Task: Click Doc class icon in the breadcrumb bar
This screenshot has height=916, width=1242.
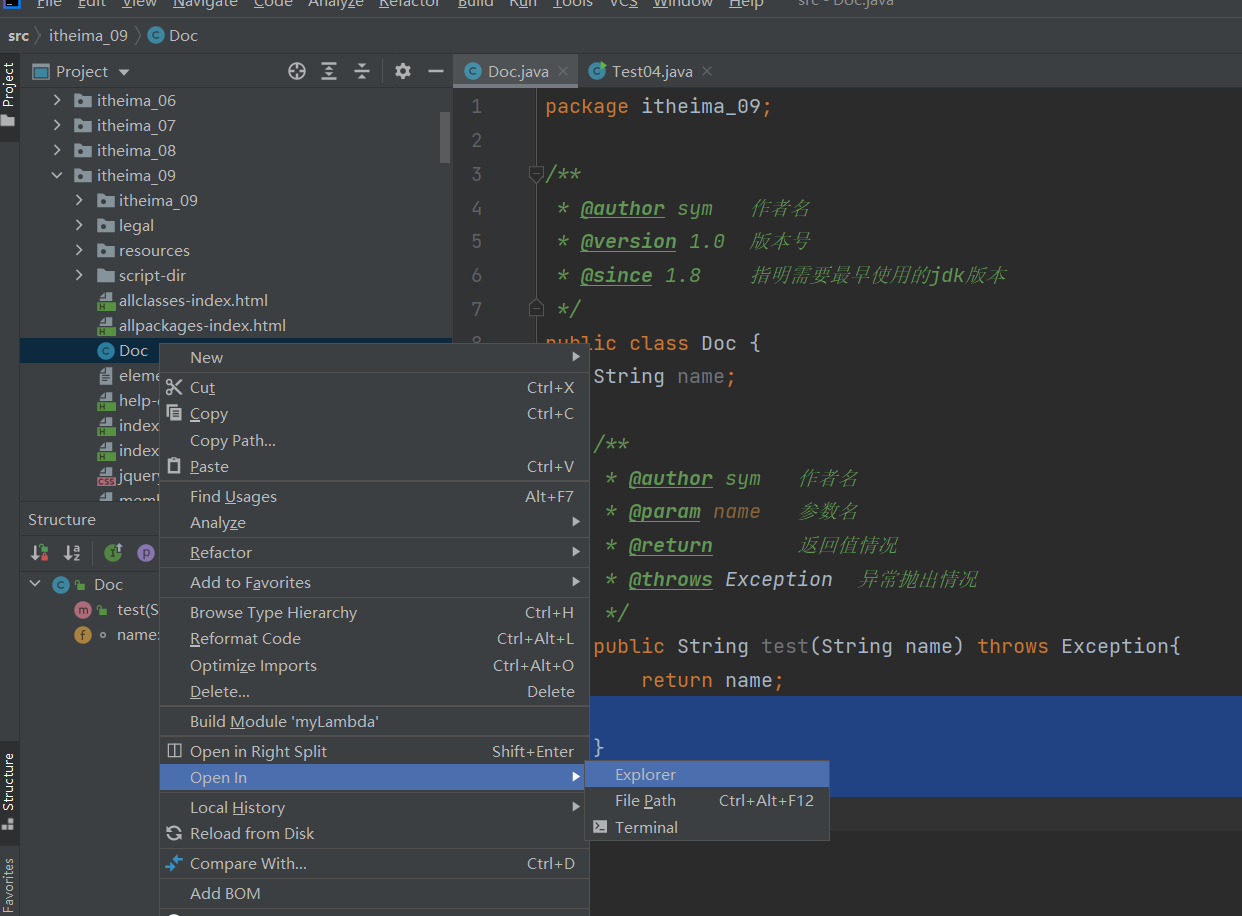Action: 156,36
